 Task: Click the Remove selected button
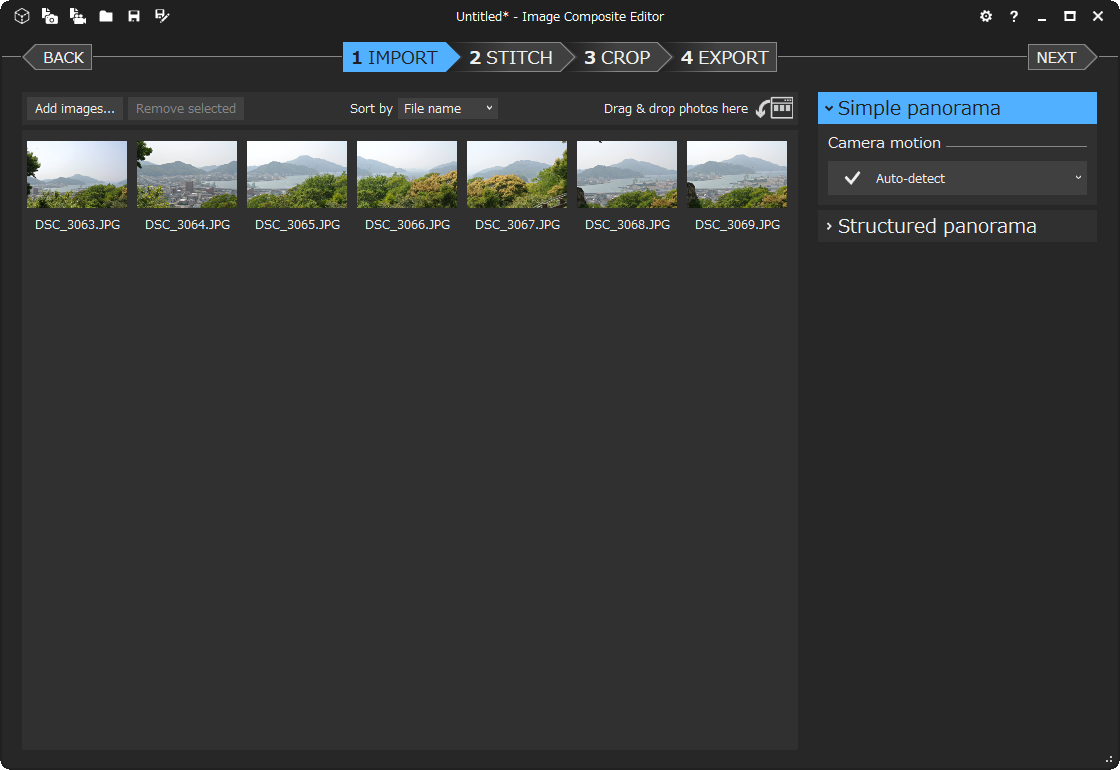point(186,109)
